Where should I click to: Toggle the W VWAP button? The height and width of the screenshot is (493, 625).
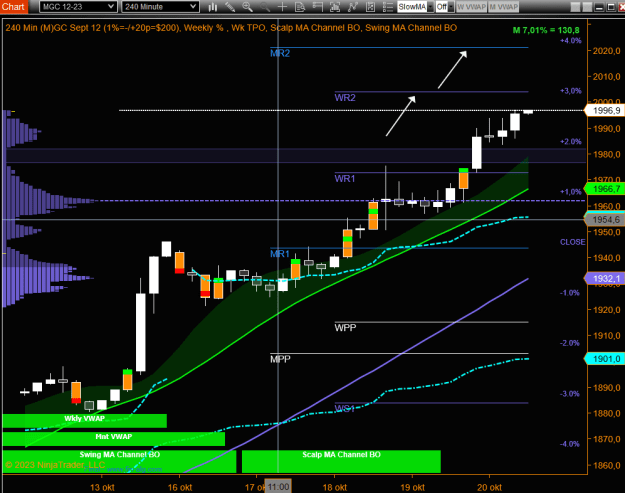(x=472, y=7)
